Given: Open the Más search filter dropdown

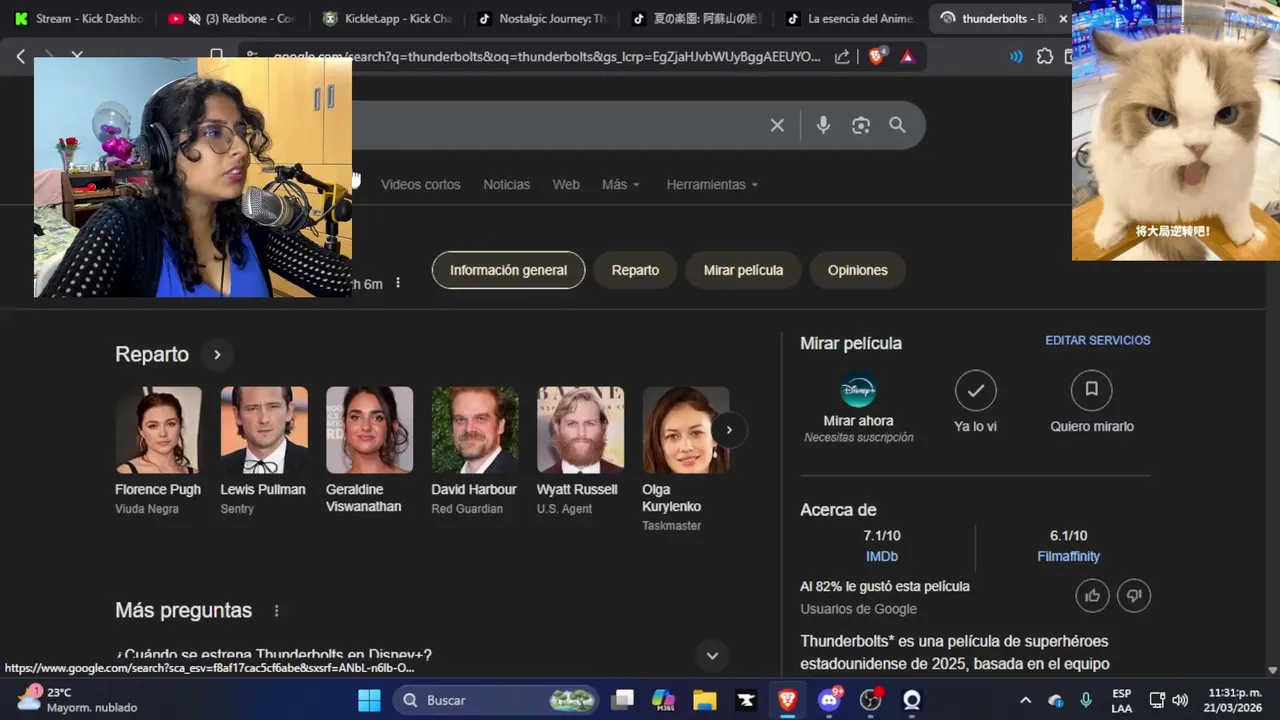Looking at the screenshot, I should click(x=621, y=185).
